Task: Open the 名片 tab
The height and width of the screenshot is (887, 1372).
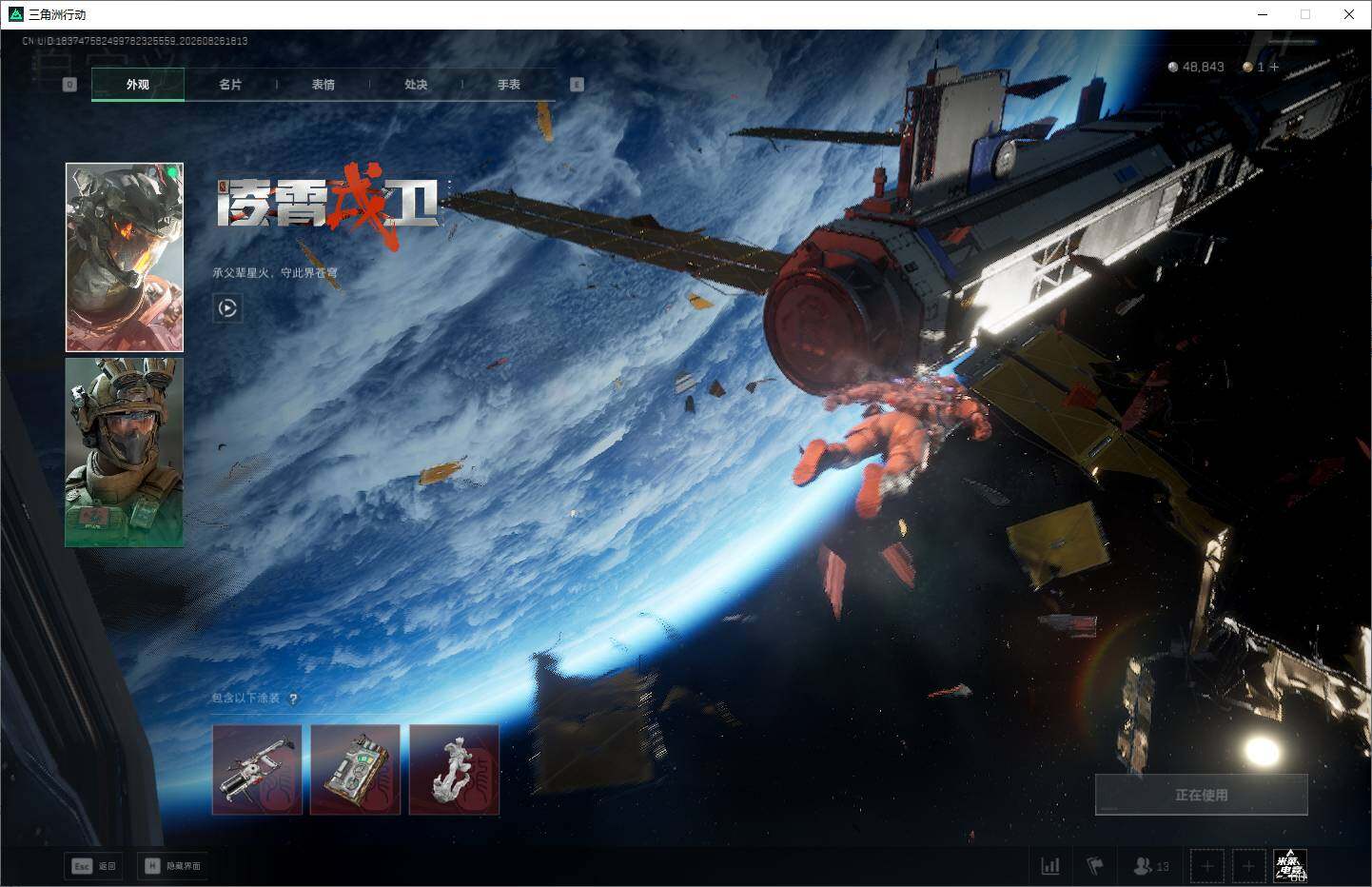Action: tap(230, 85)
